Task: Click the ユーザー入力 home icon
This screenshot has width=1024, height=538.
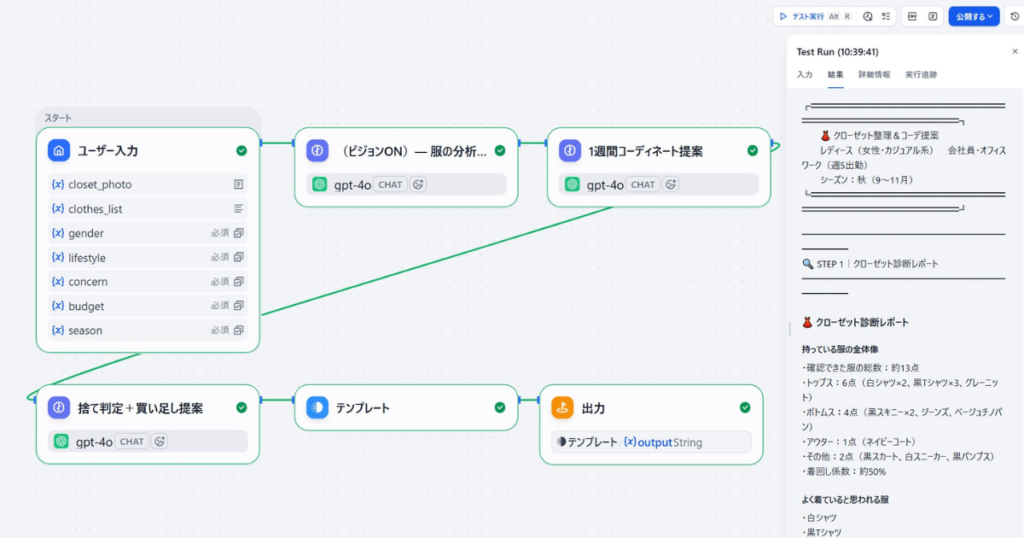Action: click(x=59, y=150)
